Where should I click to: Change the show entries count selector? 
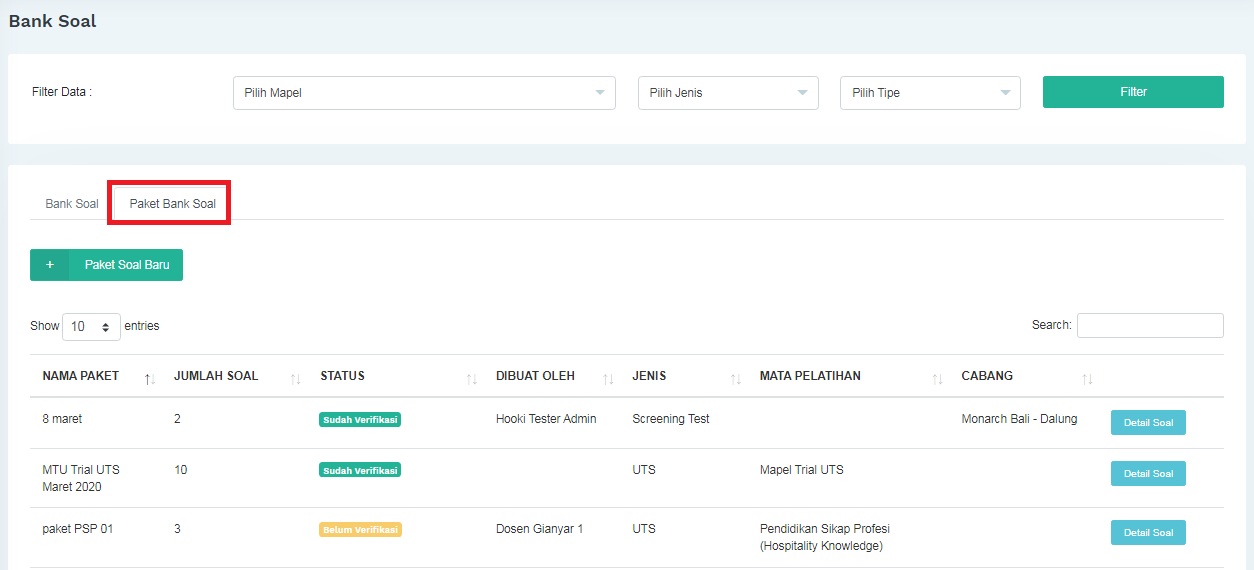[91, 327]
